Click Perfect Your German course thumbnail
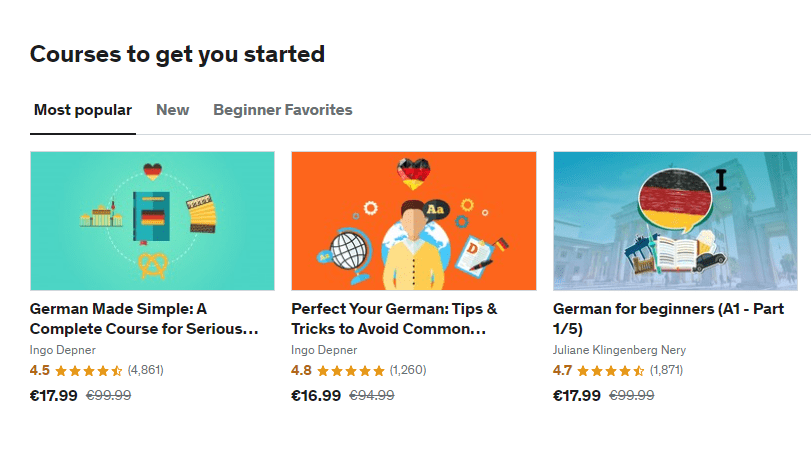 click(413, 221)
